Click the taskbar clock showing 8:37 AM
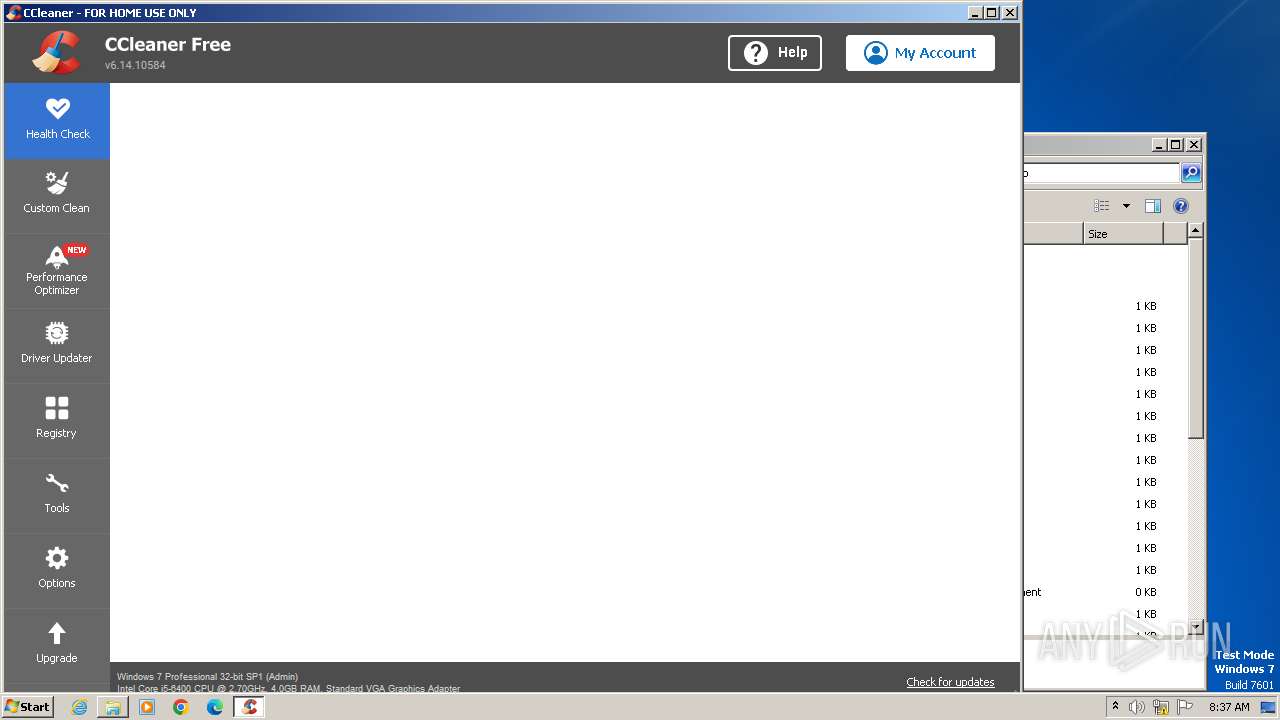Image resolution: width=1280 pixels, height=720 pixels. point(1229,707)
